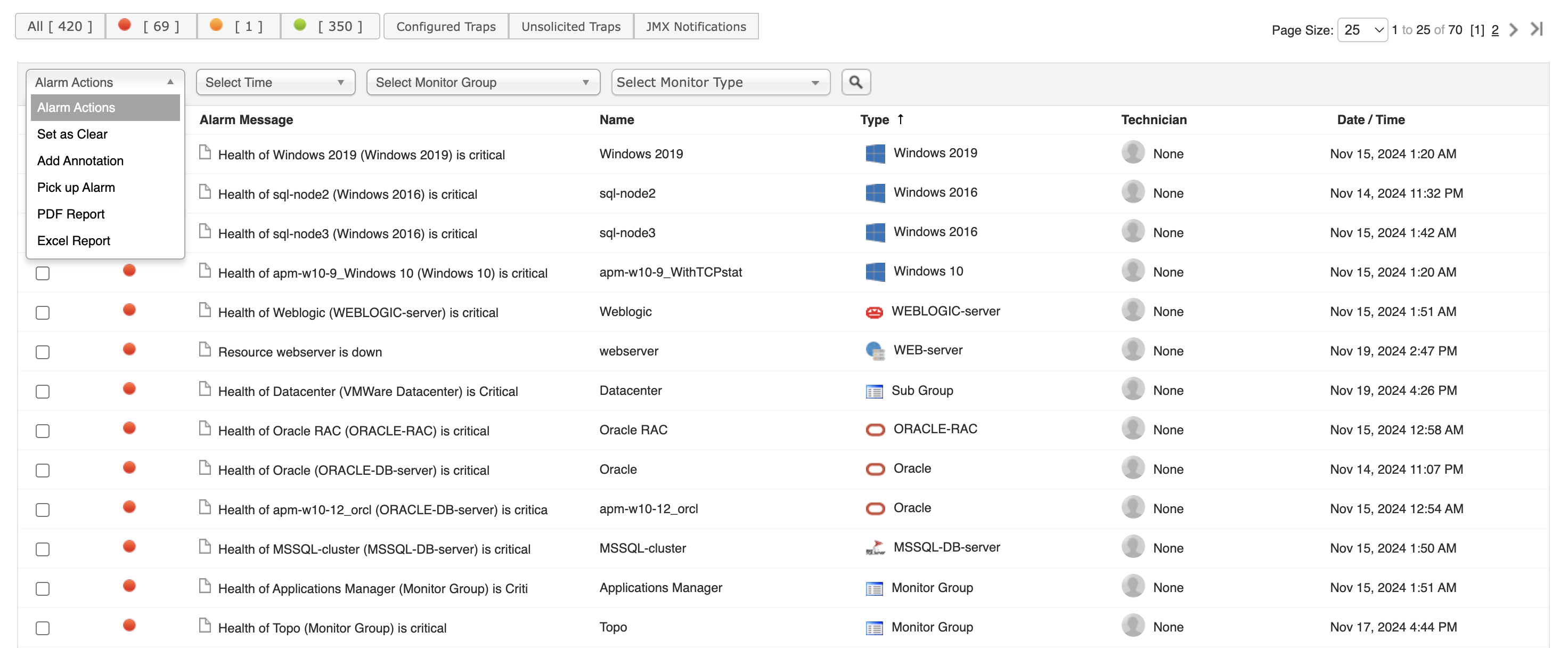
Task: Click the MSSQL-DB-server type icon
Action: click(x=875, y=547)
